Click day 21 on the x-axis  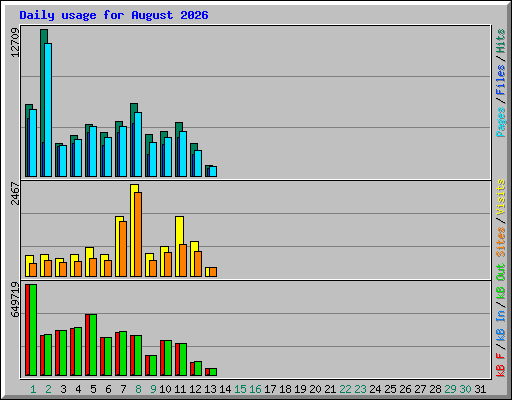coord(330,389)
